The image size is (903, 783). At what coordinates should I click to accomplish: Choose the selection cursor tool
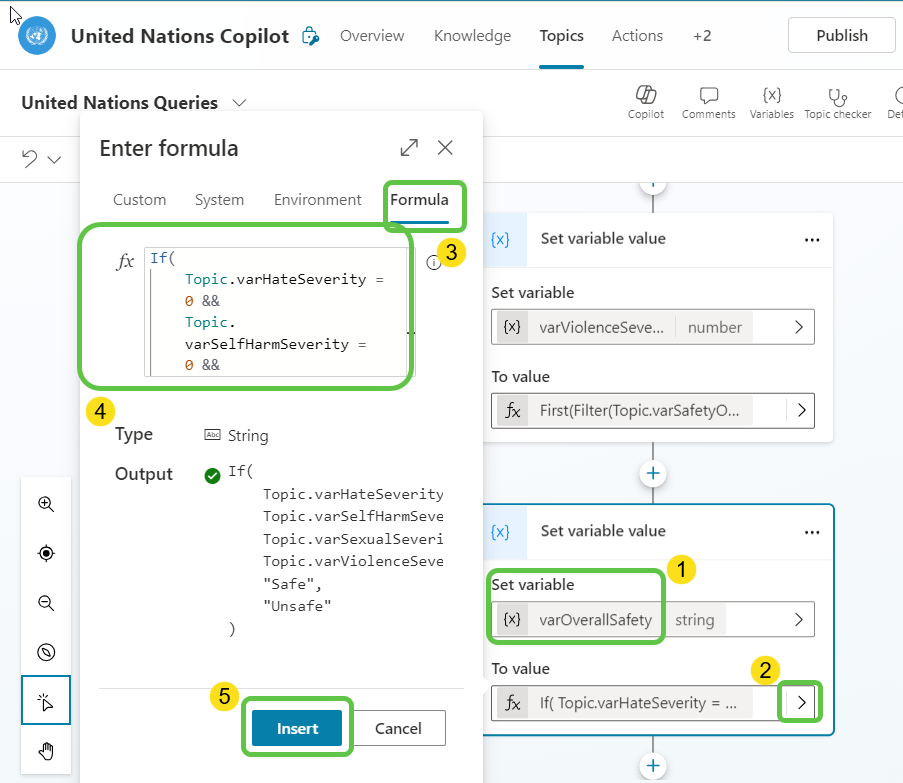[x=45, y=701]
